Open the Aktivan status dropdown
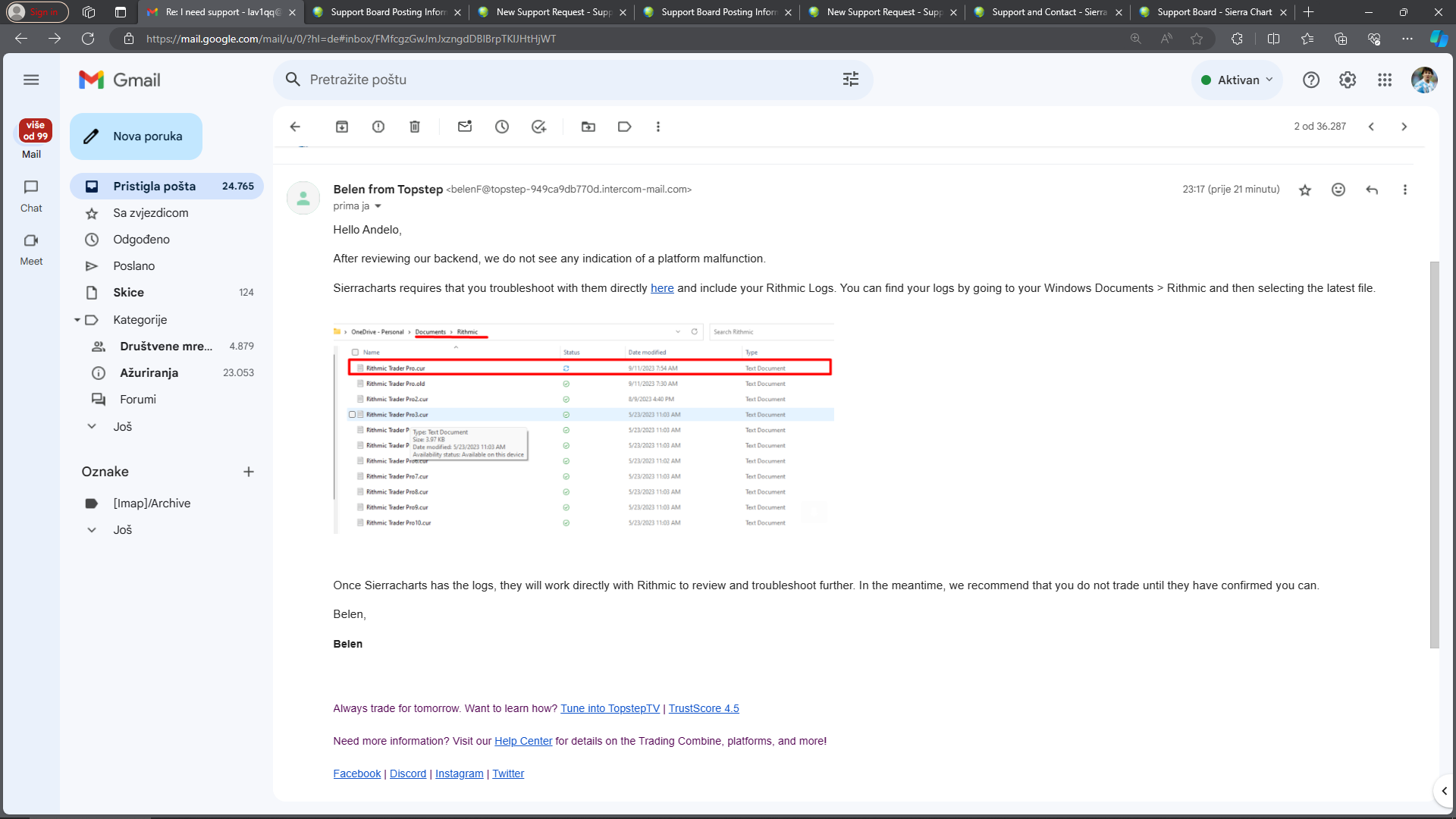The width and height of the screenshot is (1456, 819). tap(1237, 80)
